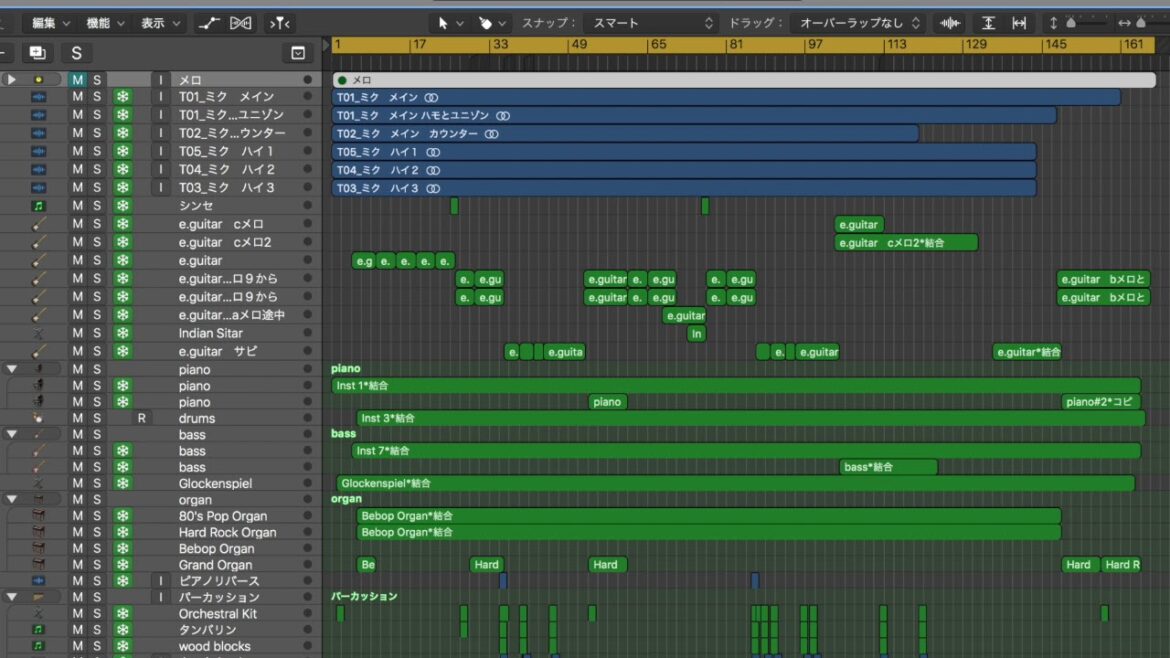This screenshot has height=658, width=1170.
Task: Click the Indian Sitar track instrument icon
Action: click(39, 333)
